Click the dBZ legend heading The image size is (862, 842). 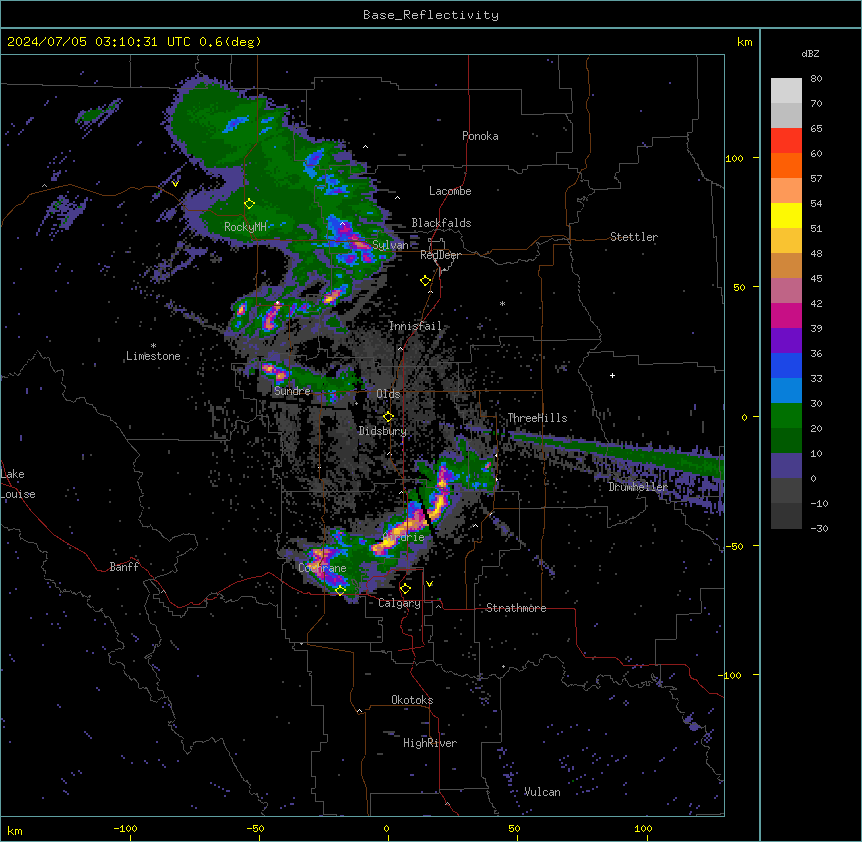(x=810, y=54)
